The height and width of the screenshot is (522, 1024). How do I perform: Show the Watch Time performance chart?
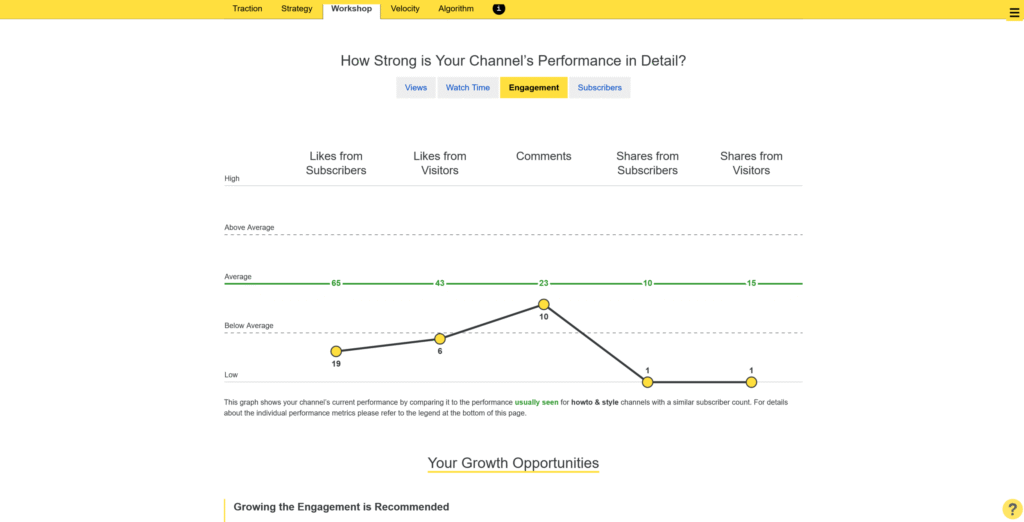(468, 88)
